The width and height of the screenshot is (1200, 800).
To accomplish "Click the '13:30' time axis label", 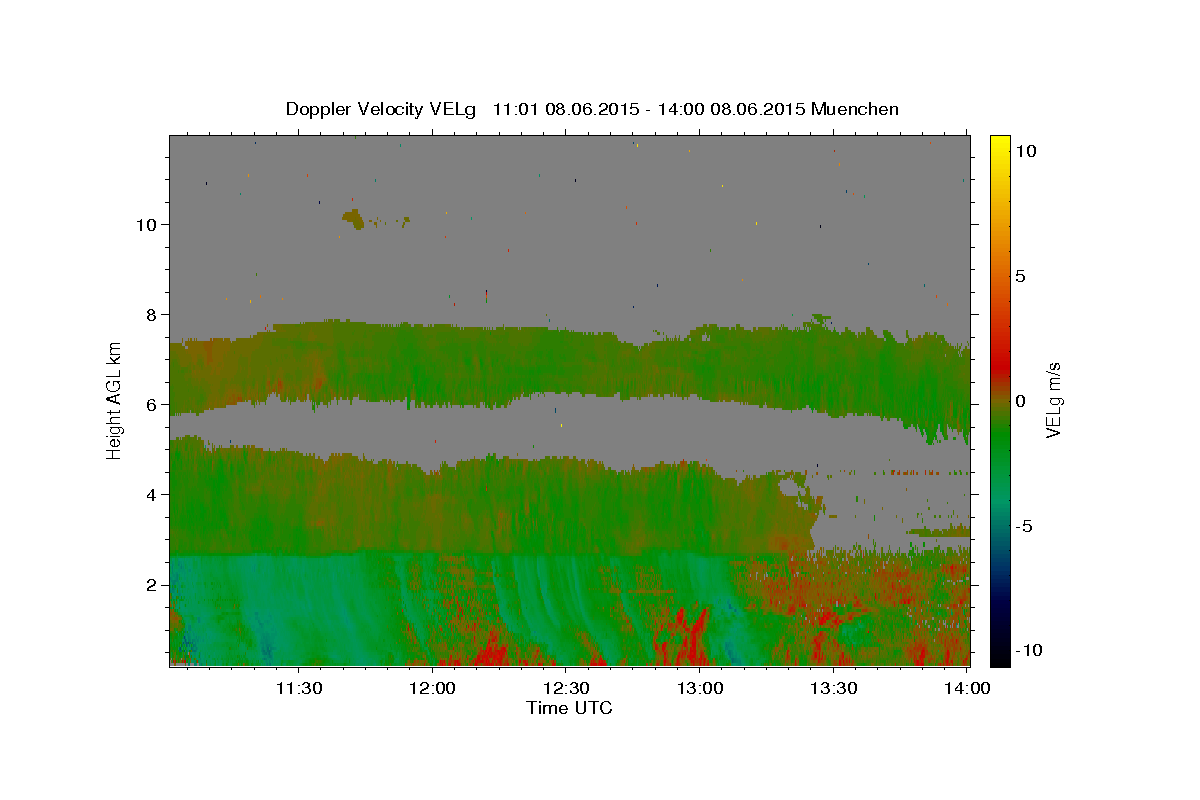I will point(834,688).
